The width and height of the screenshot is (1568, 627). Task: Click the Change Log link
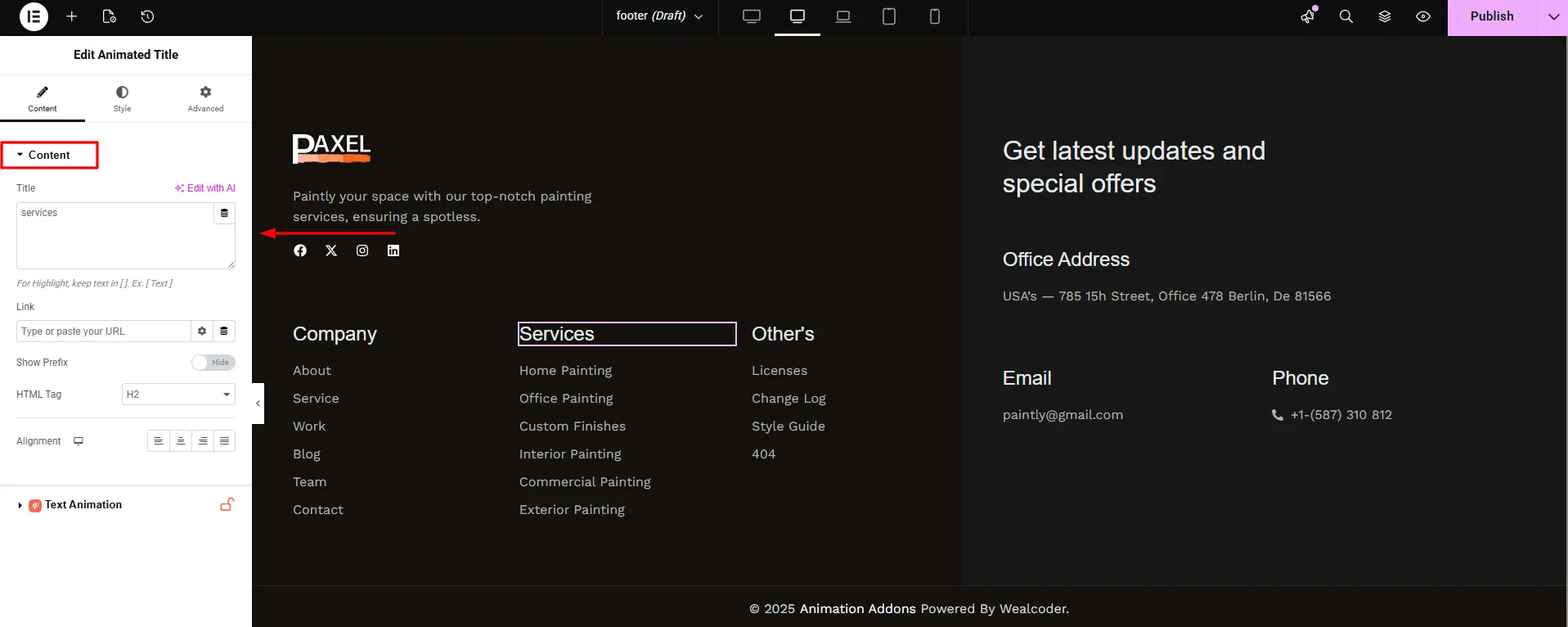(x=788, y=399)
